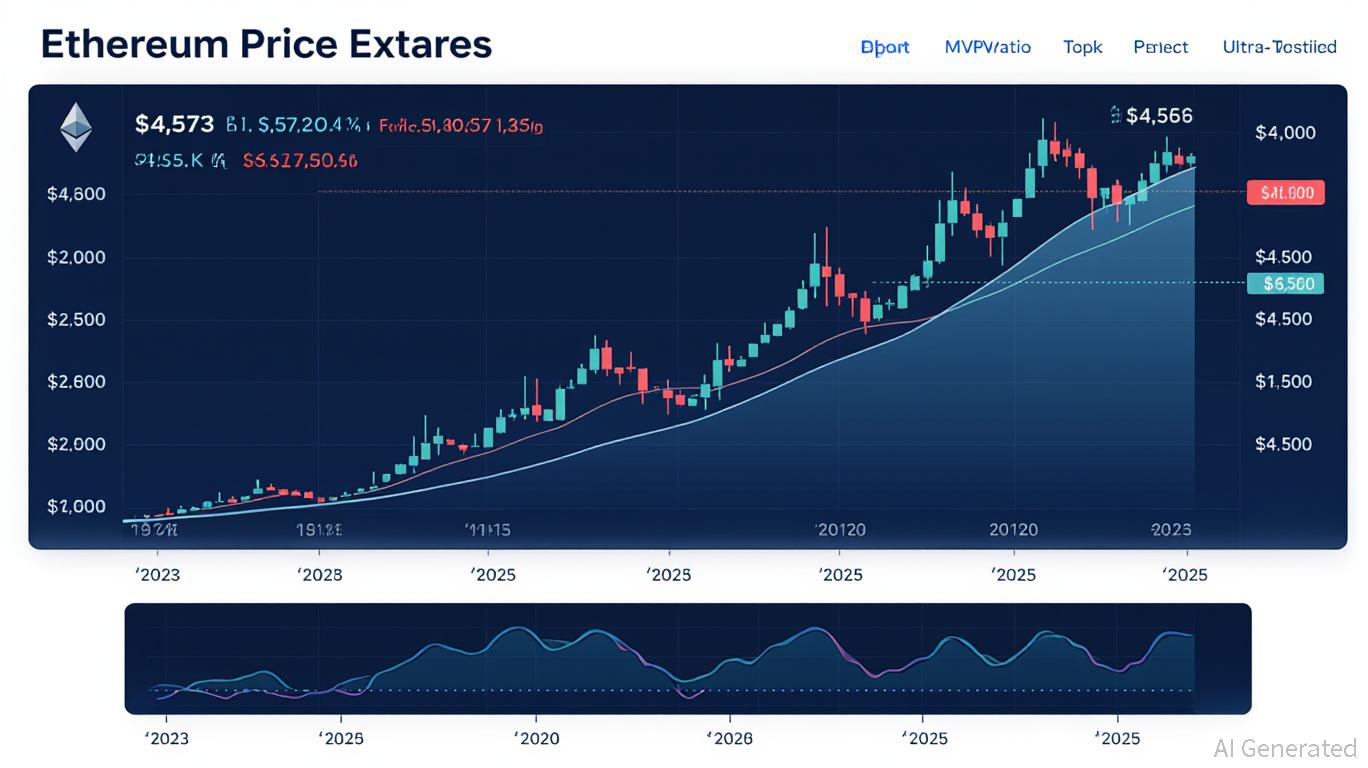The height and width of the screenshot is (768, 1368).
Task: Open the Perlect tab
Action: coord(1161,47)
